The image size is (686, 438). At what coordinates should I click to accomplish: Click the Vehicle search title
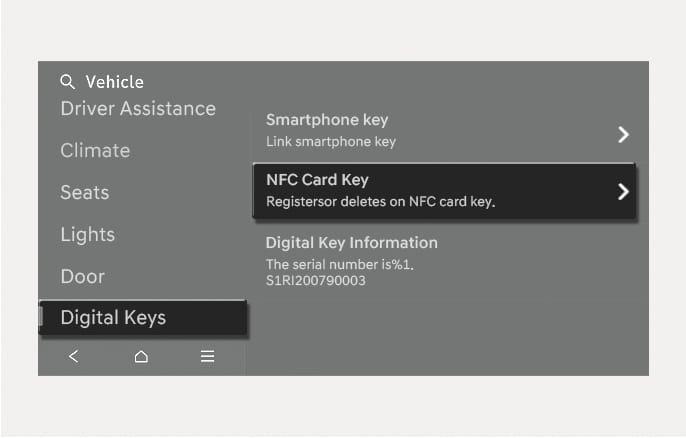114,82
